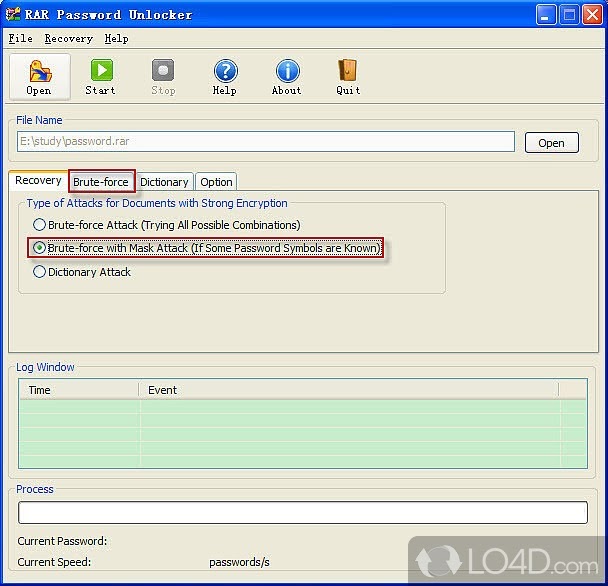608x586 pixels.
Task: Minimize the RAR Password Unlocker window
Action: point(546,15)
